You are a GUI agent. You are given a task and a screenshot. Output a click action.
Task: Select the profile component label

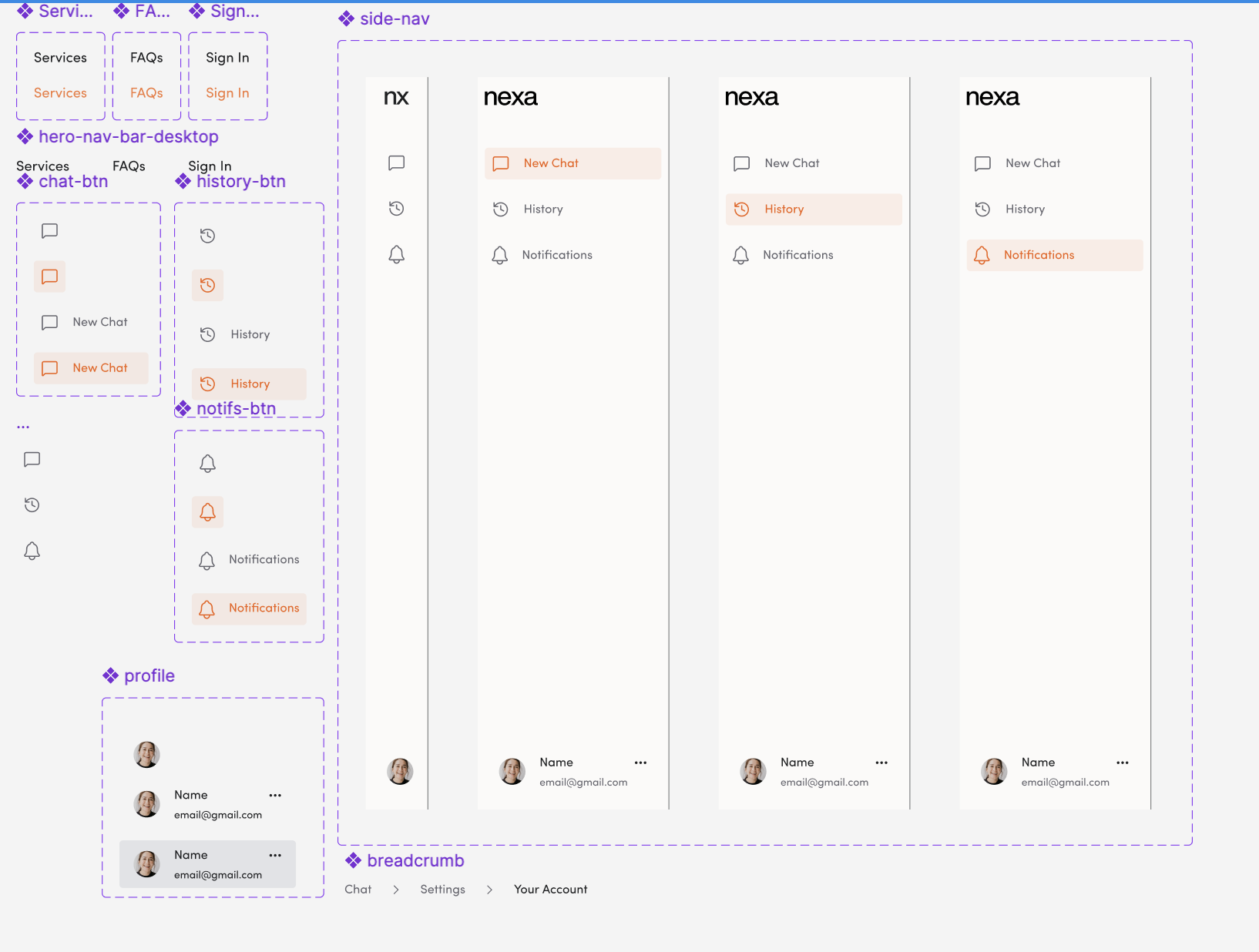(x=139, y=676)
